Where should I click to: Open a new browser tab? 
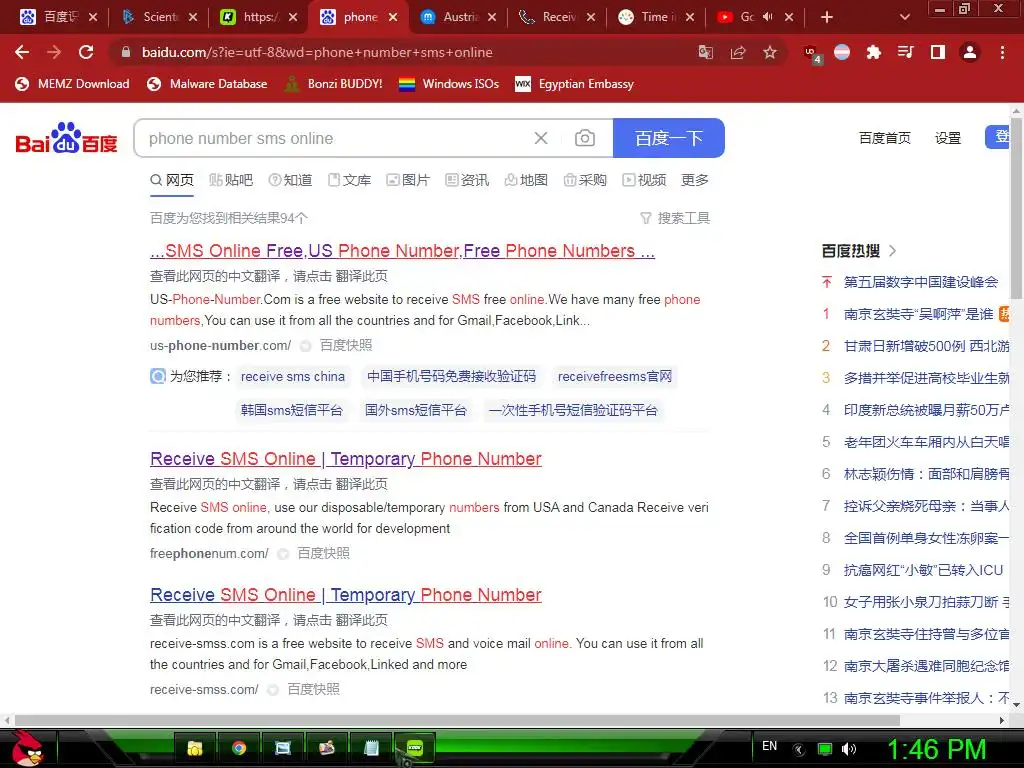point(826,17)
